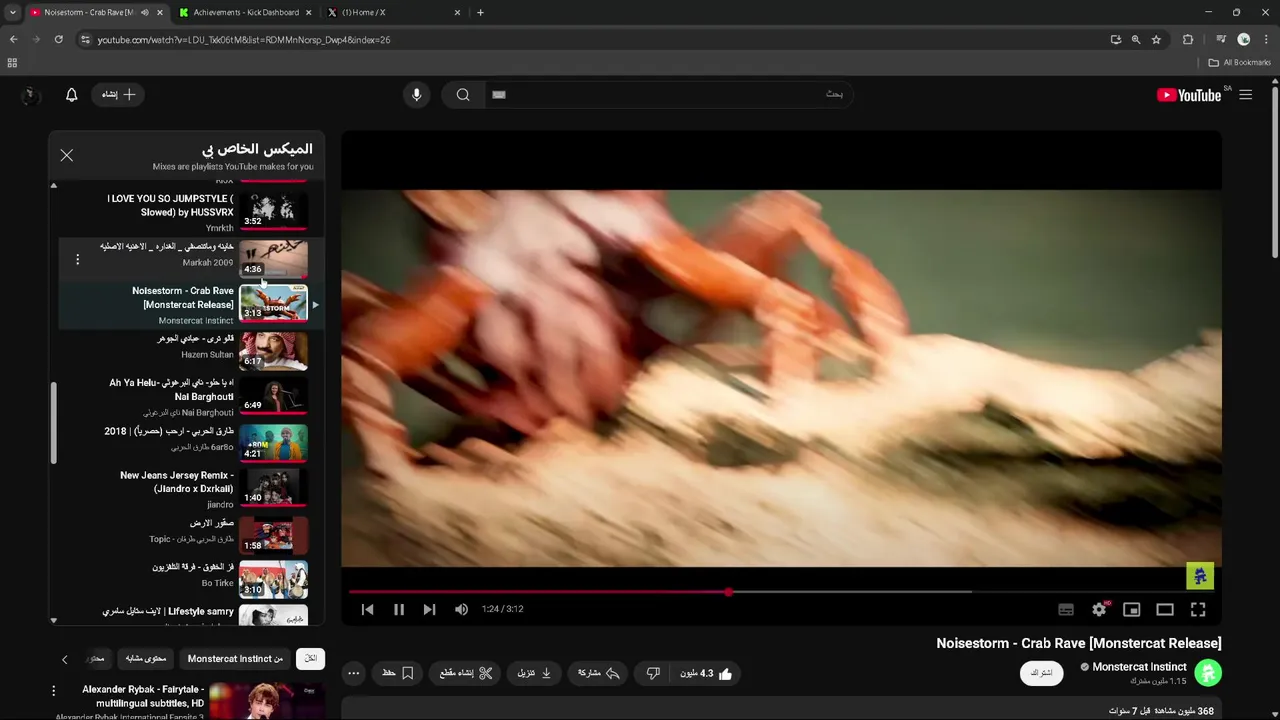1280x720 pixels.
Task: Open the video player settings gear
Action: pyautogui.click(x=1099, y=609)
